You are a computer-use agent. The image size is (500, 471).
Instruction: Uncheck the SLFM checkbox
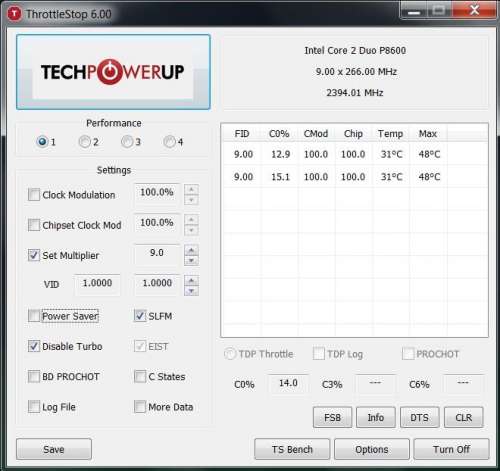pos(140,316)
